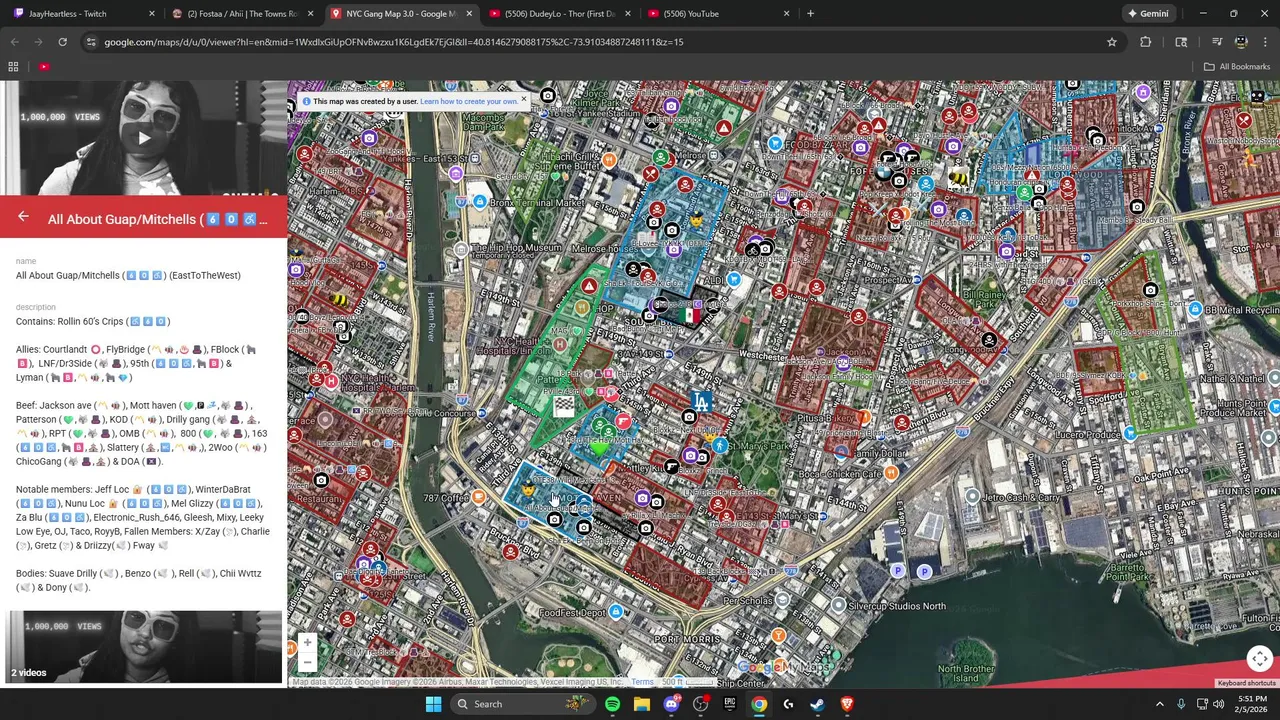Open the '2 videos' thumbnail at panel bottom

click(x=143, y=647)
